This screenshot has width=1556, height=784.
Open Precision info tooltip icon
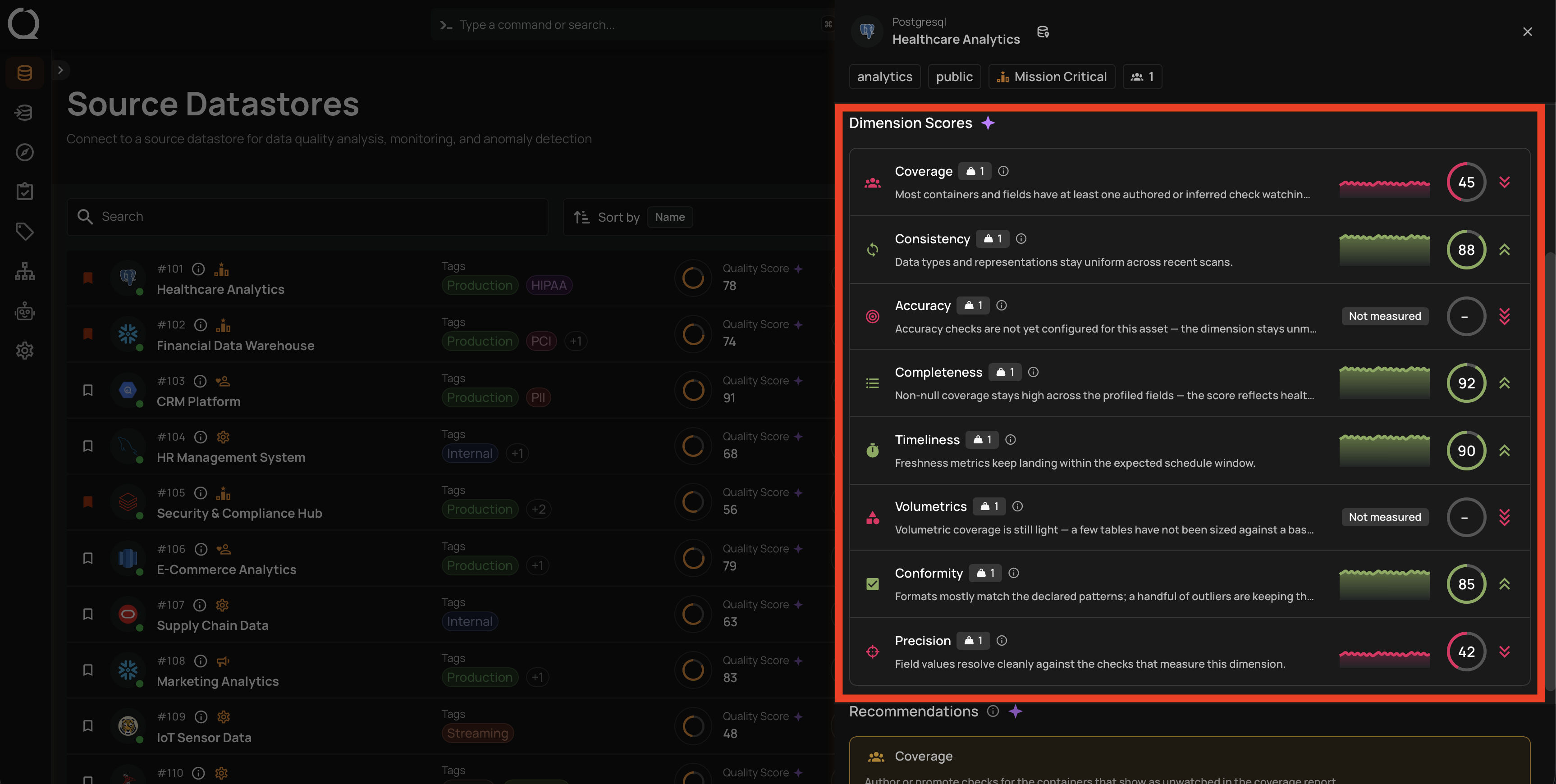(1002, 641)
